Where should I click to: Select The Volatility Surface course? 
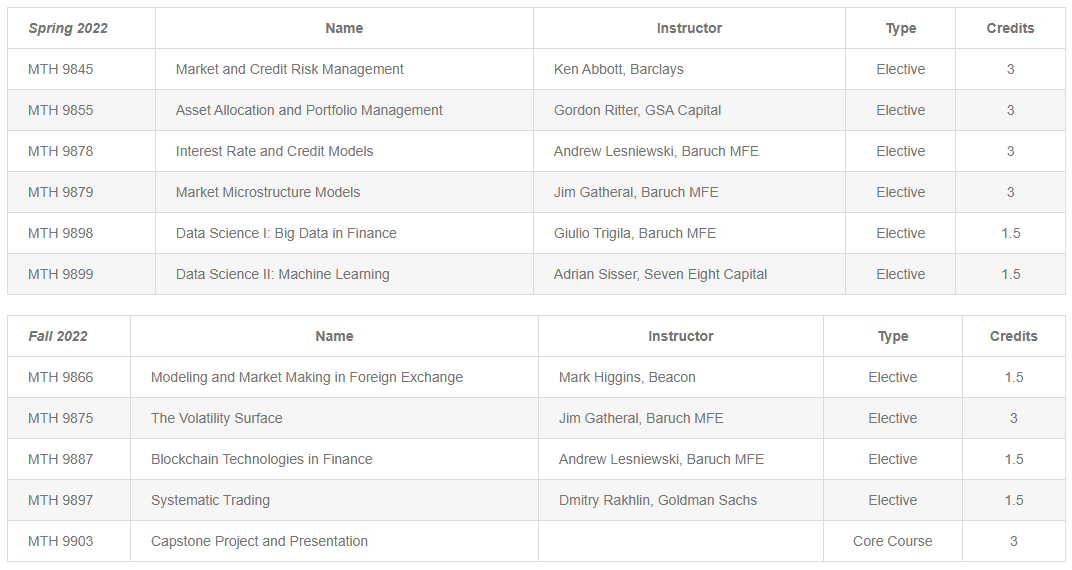(217, 418)
